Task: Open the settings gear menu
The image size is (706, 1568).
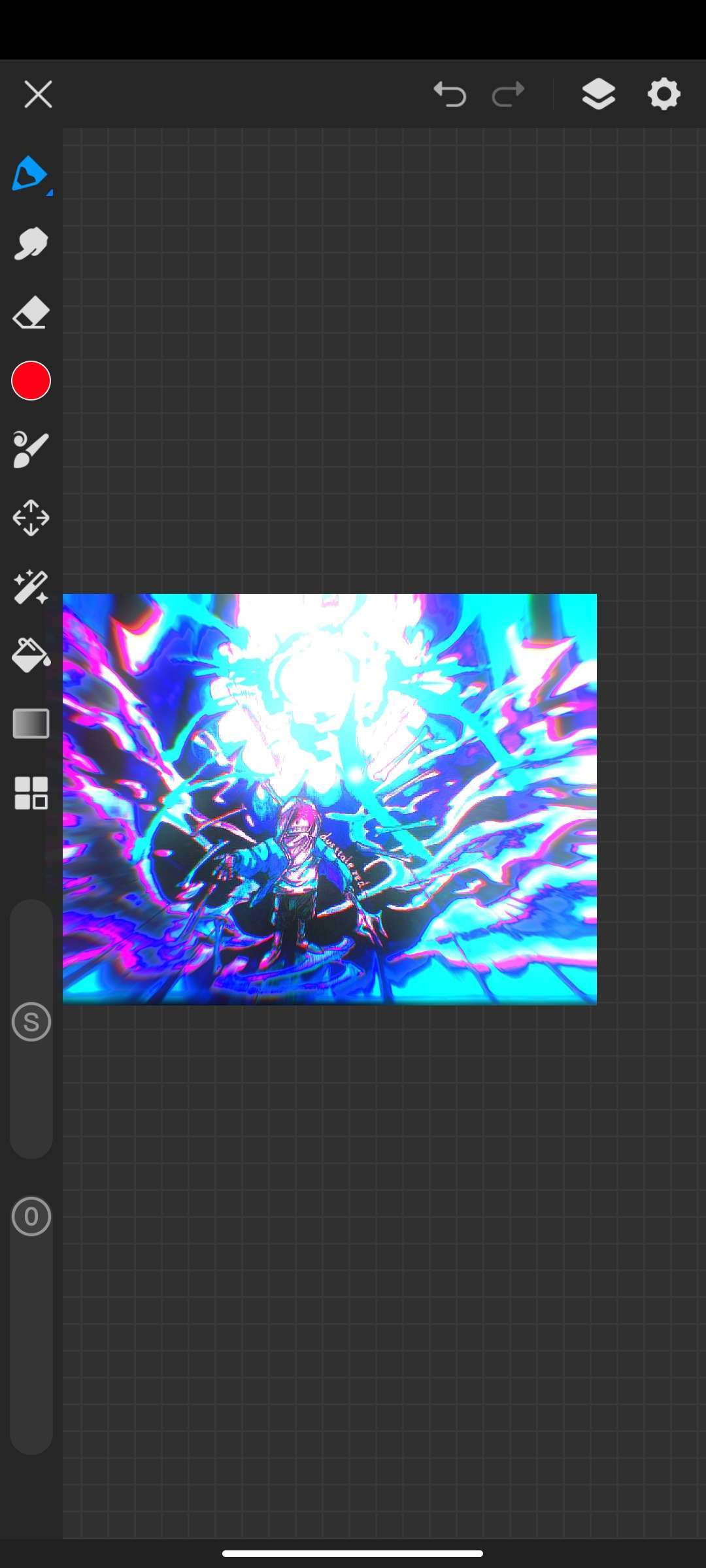Action: [664, 94]
